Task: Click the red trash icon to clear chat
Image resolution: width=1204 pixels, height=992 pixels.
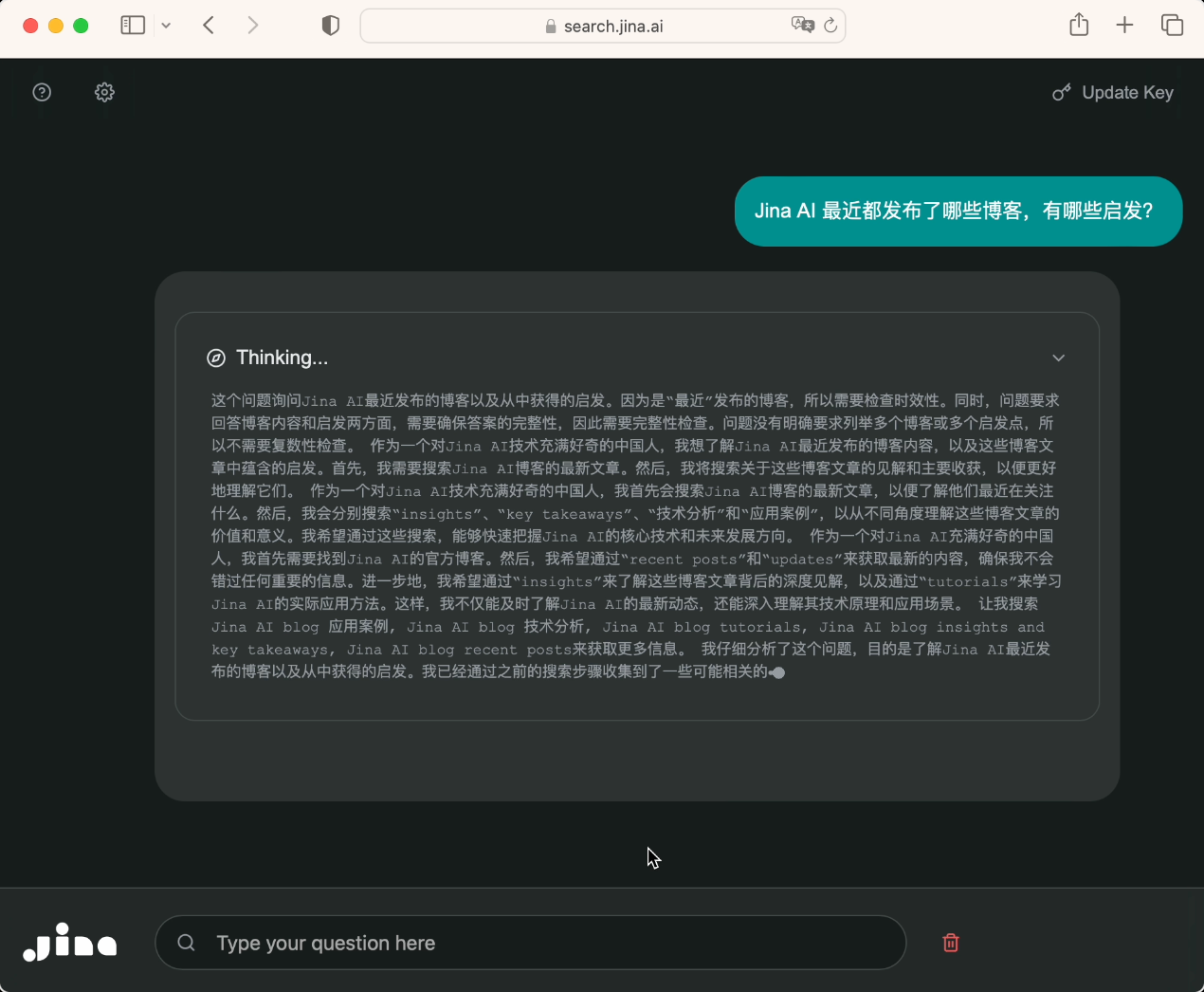Action: pos(950,942)
